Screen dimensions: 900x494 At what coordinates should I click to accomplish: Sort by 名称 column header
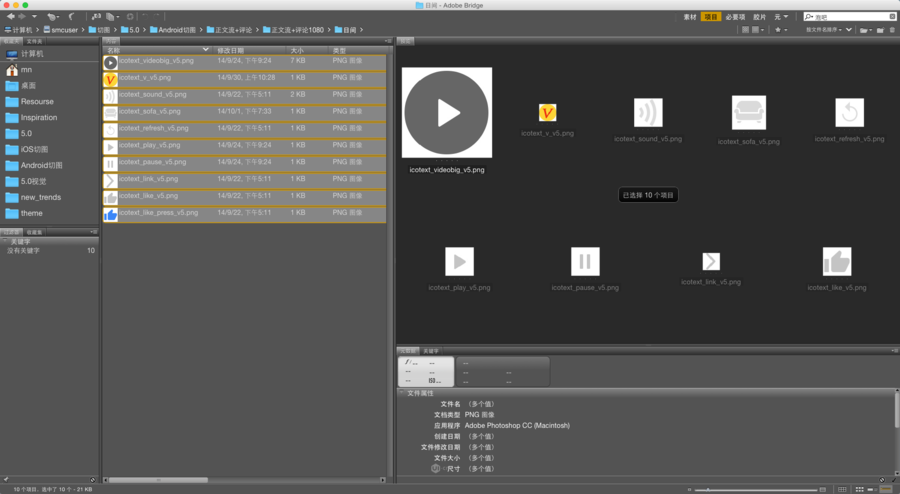[157, 50]
